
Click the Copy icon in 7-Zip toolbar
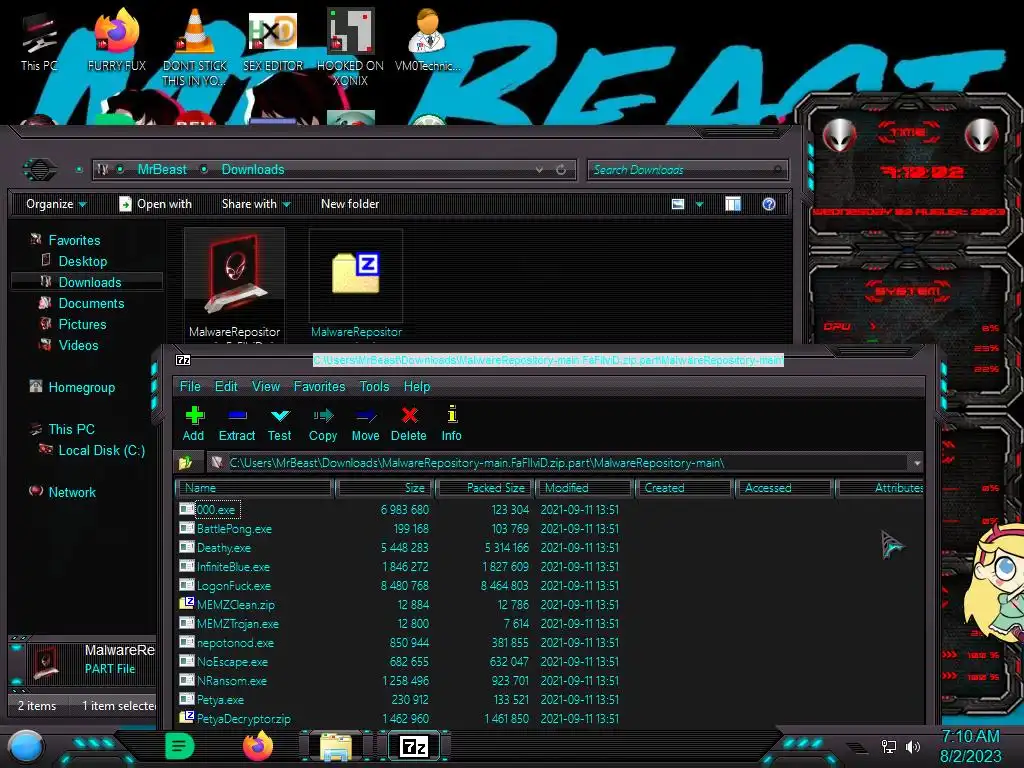(323, 416)
